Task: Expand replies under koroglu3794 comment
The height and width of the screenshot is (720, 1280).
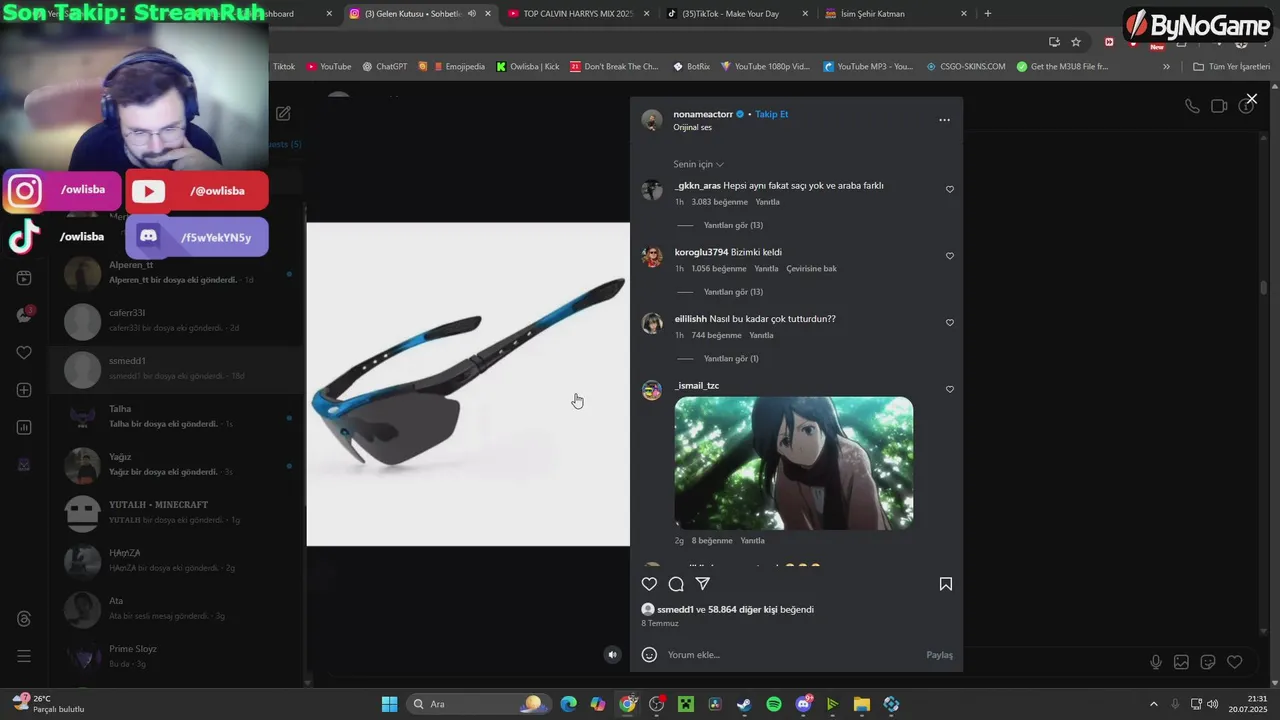Action: coord(733,292)
